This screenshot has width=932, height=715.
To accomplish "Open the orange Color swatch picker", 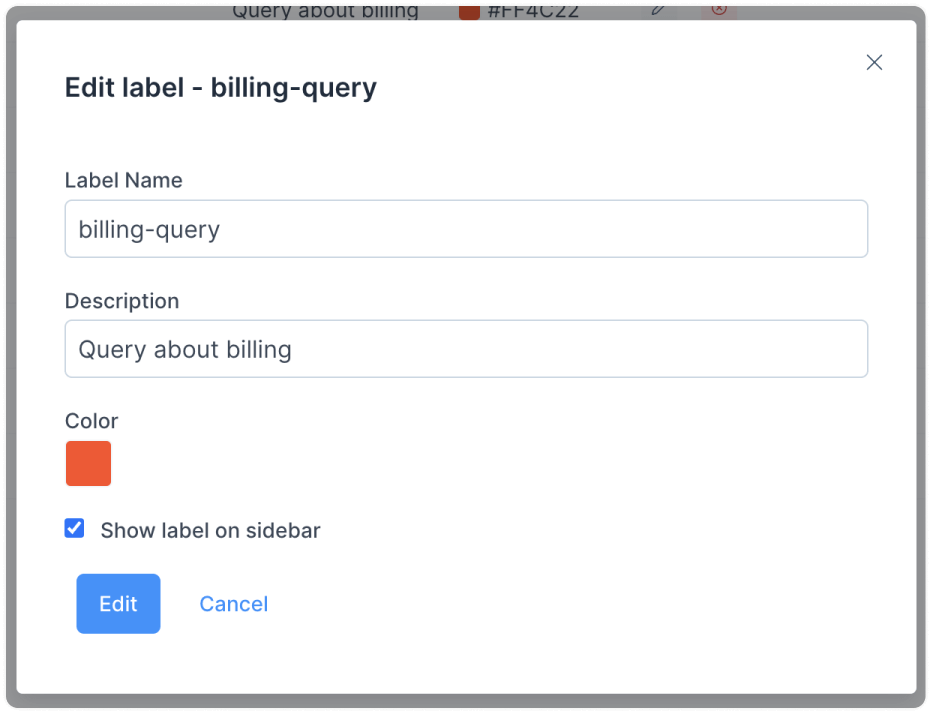I will click(89, 463).
